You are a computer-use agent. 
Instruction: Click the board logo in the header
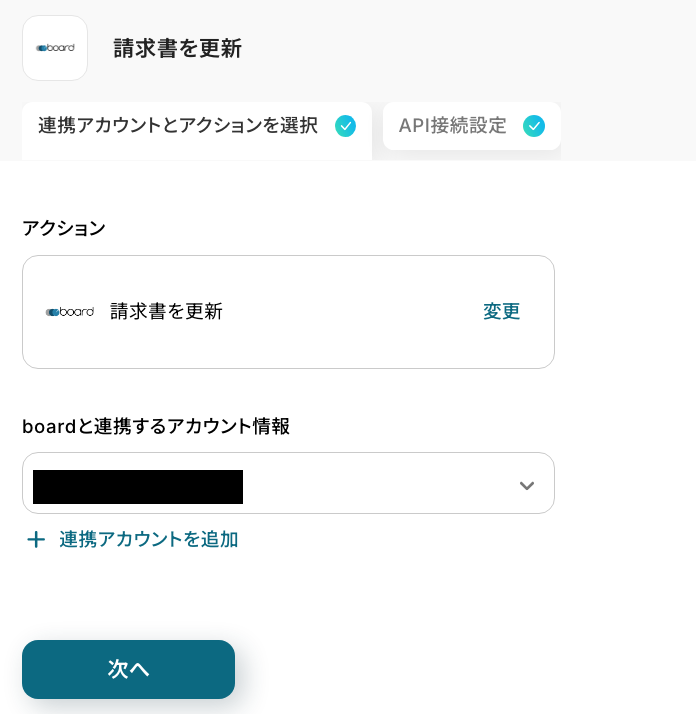click(55, 48)
